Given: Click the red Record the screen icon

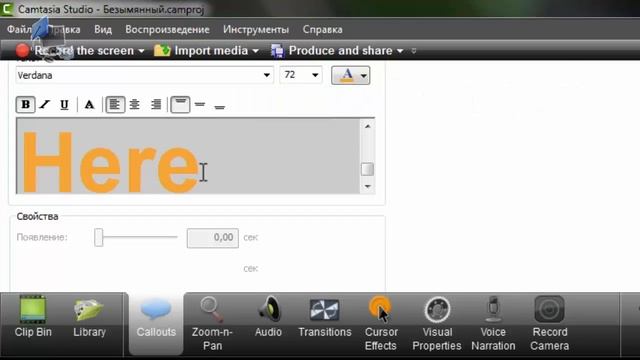Looking at the screenshot, I should click(x=22, y=51).
